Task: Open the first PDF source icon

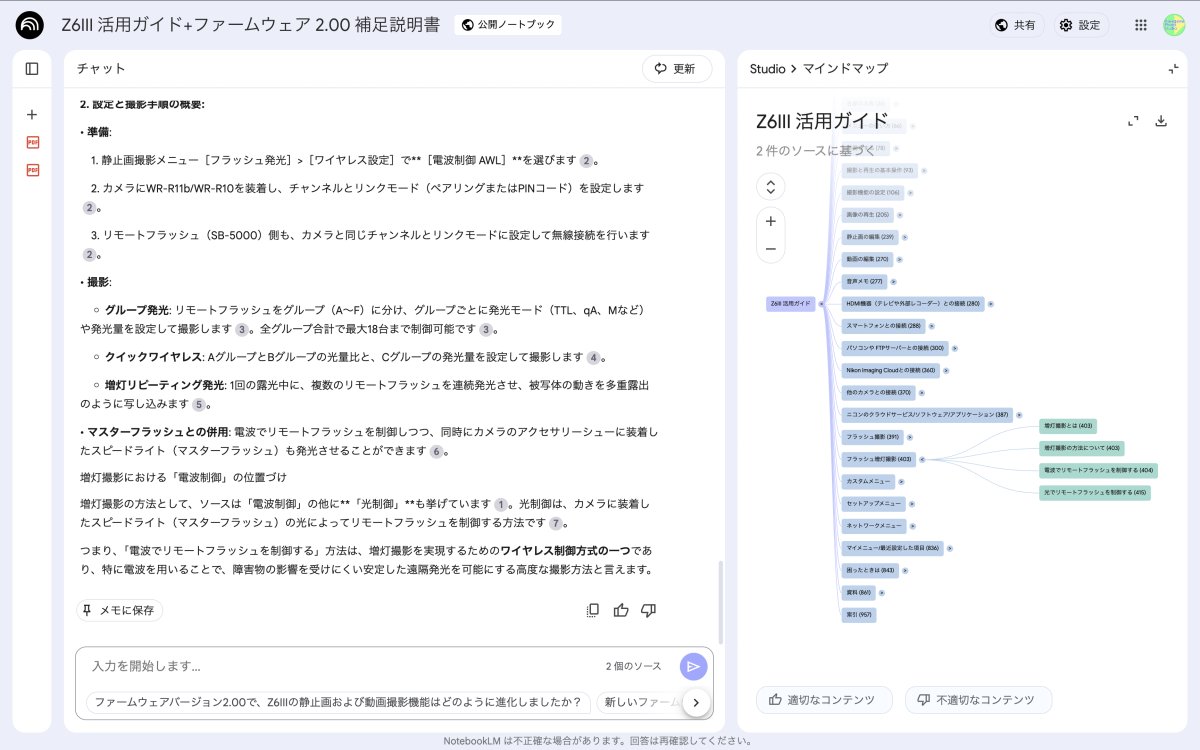Action: coord(32,143)
